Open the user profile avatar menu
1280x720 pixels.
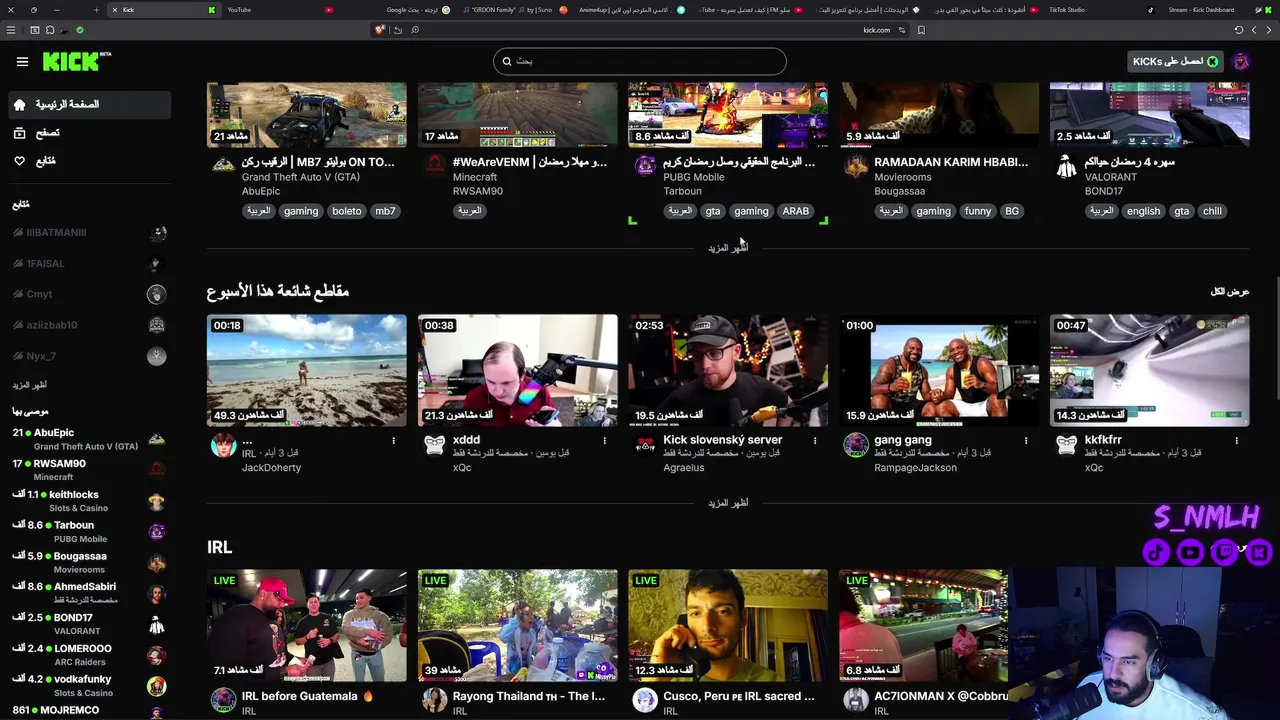[x=1241, y=61]
